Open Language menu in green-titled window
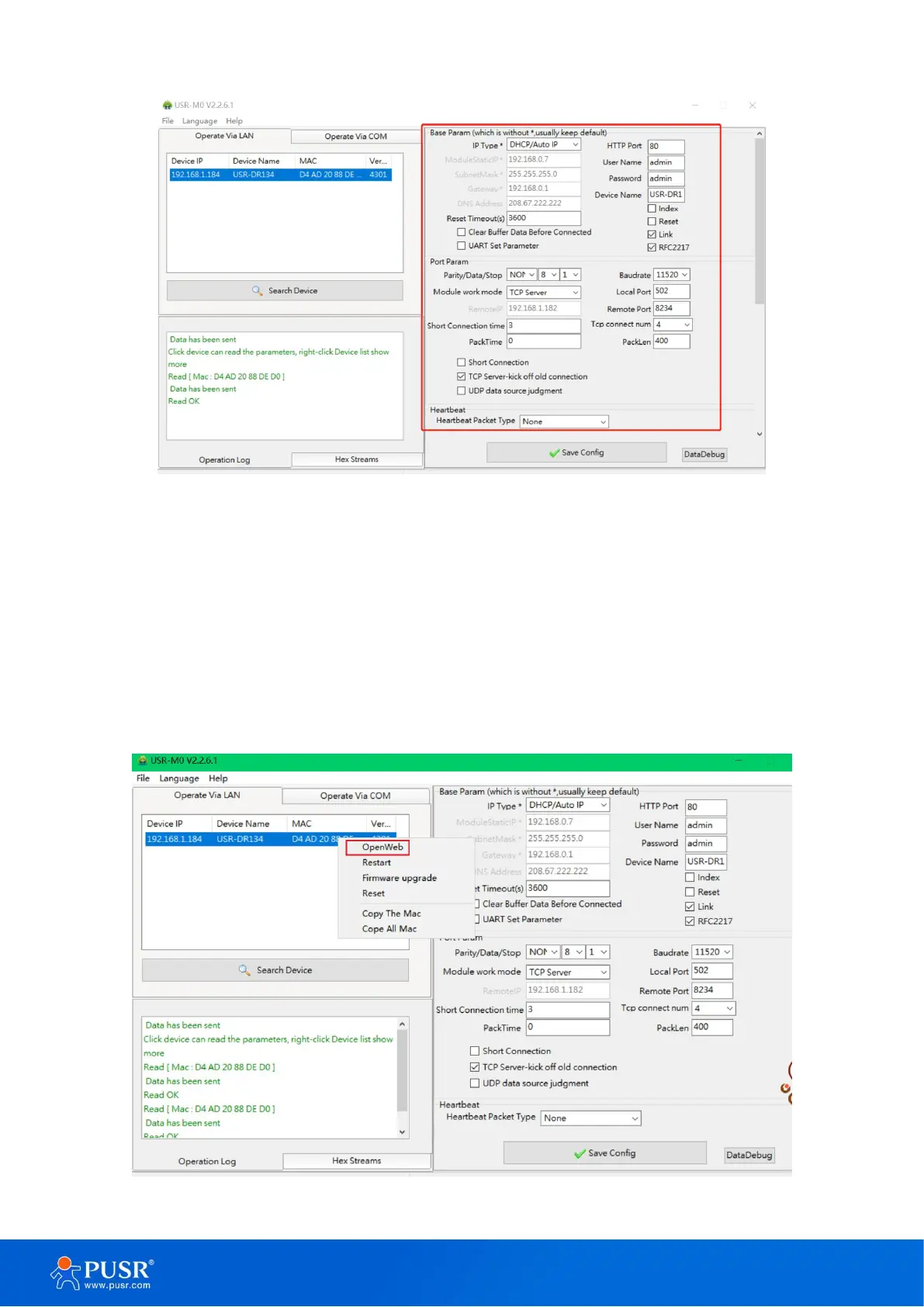924x1307 pixels. (x=179, y=778)
